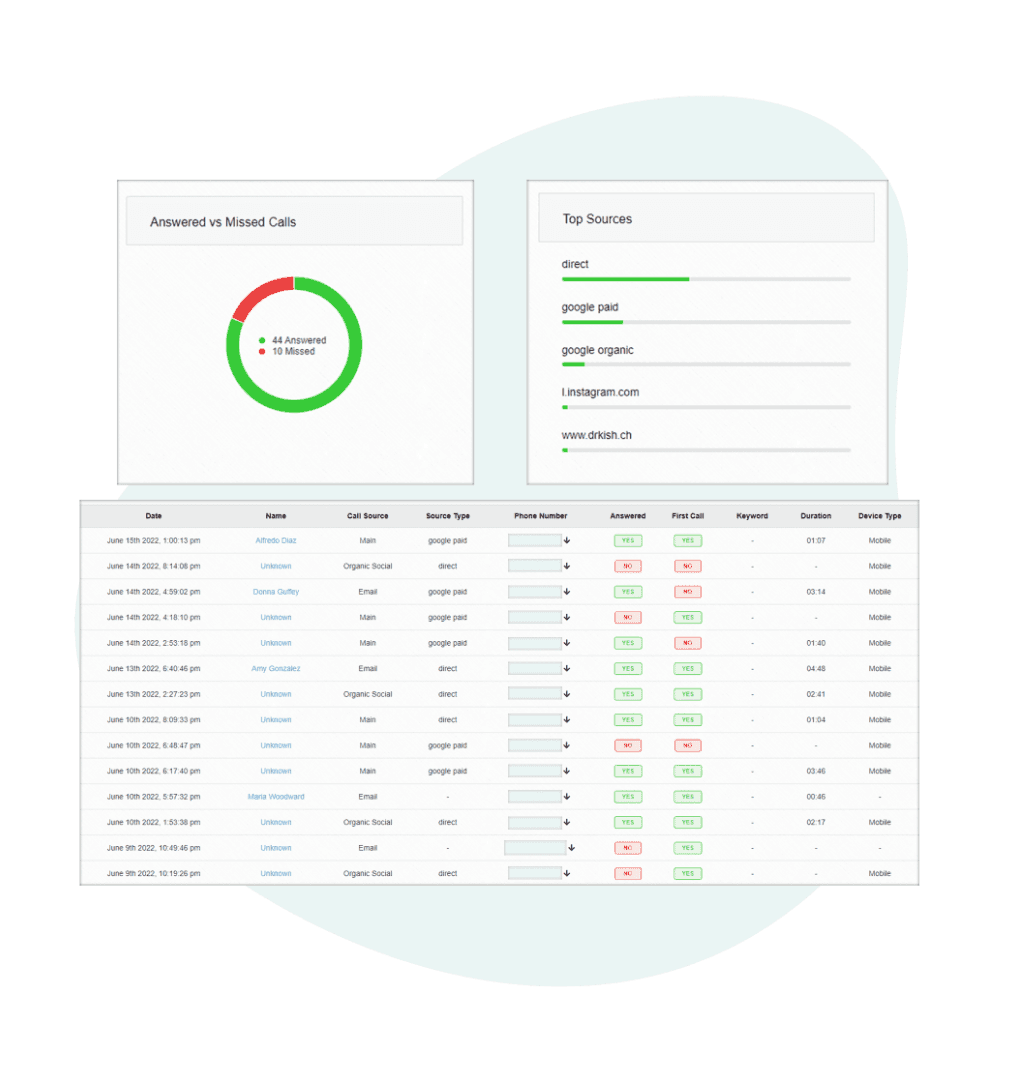Sort by the Duration column header
The image size is (1023, 1065).
(815, 516)
